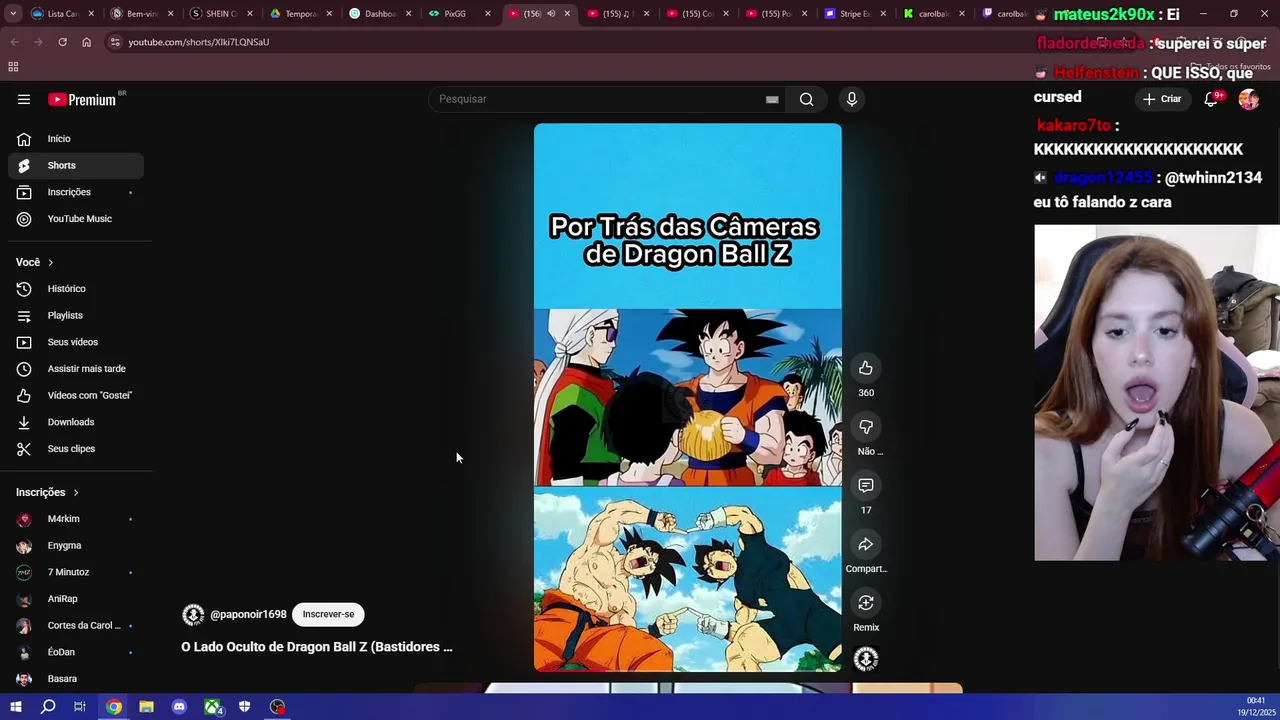Screen dimensions: 1280x720
Task: Open YouTube Music from the sidebar
Action: 76,219
